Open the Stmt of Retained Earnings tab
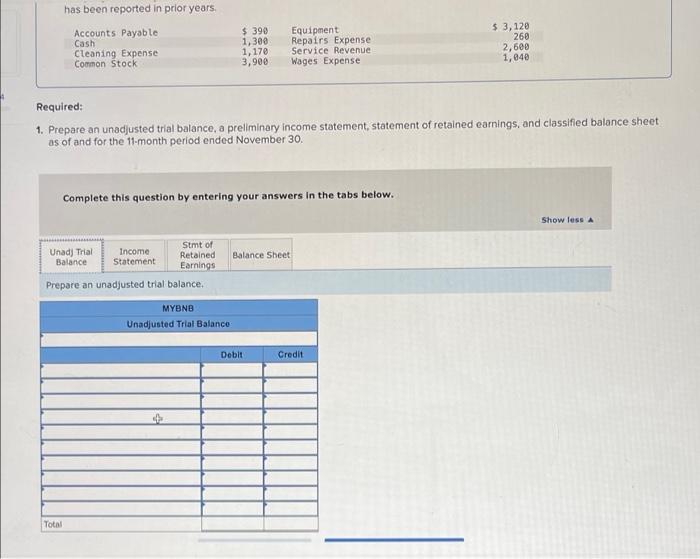The width and height of the screenshot is (700, 559). point(197,255)
